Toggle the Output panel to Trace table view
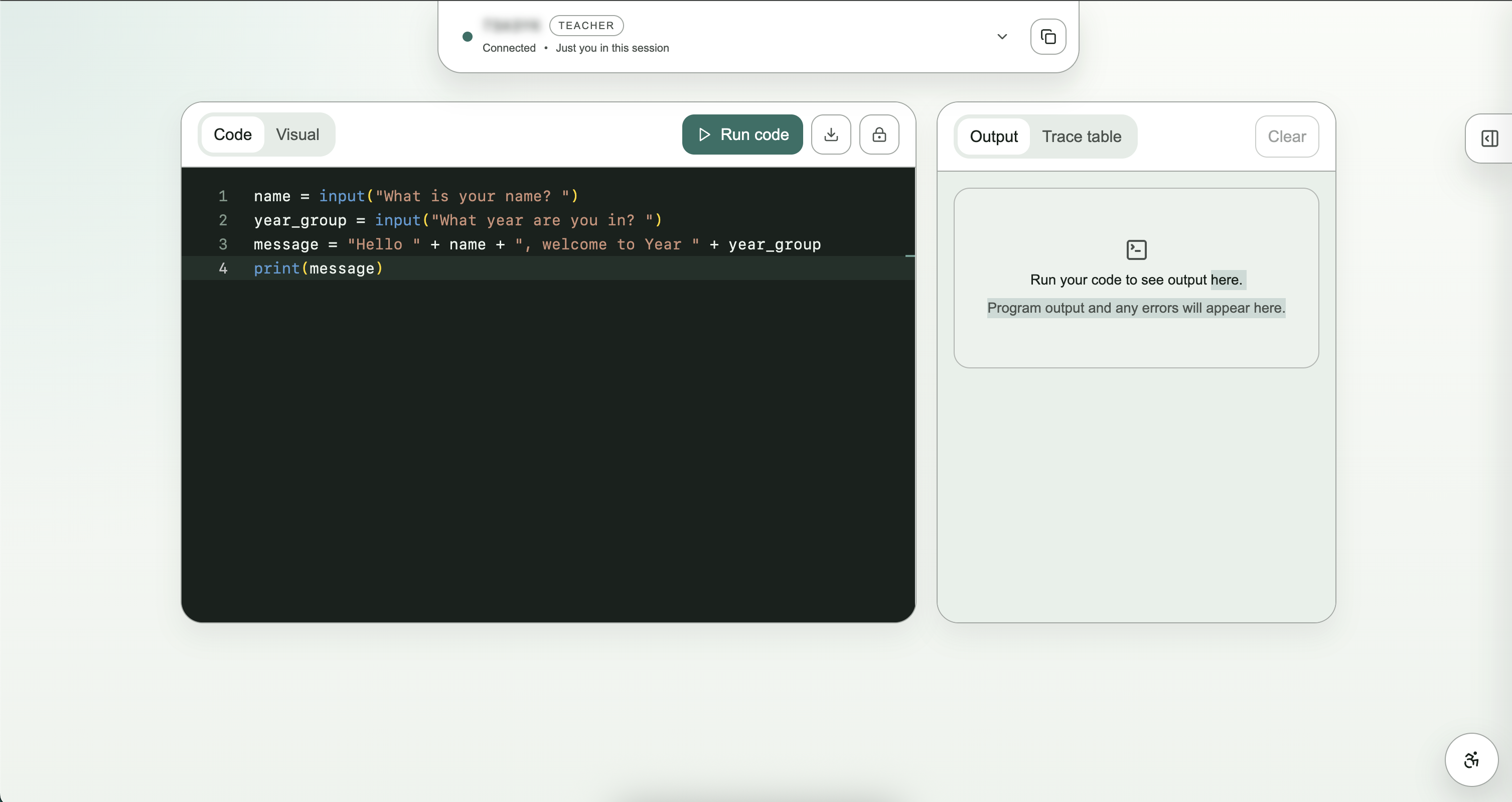This screenshot has width=1512, height=802. pyautogui.click(x=1082, y=136)
